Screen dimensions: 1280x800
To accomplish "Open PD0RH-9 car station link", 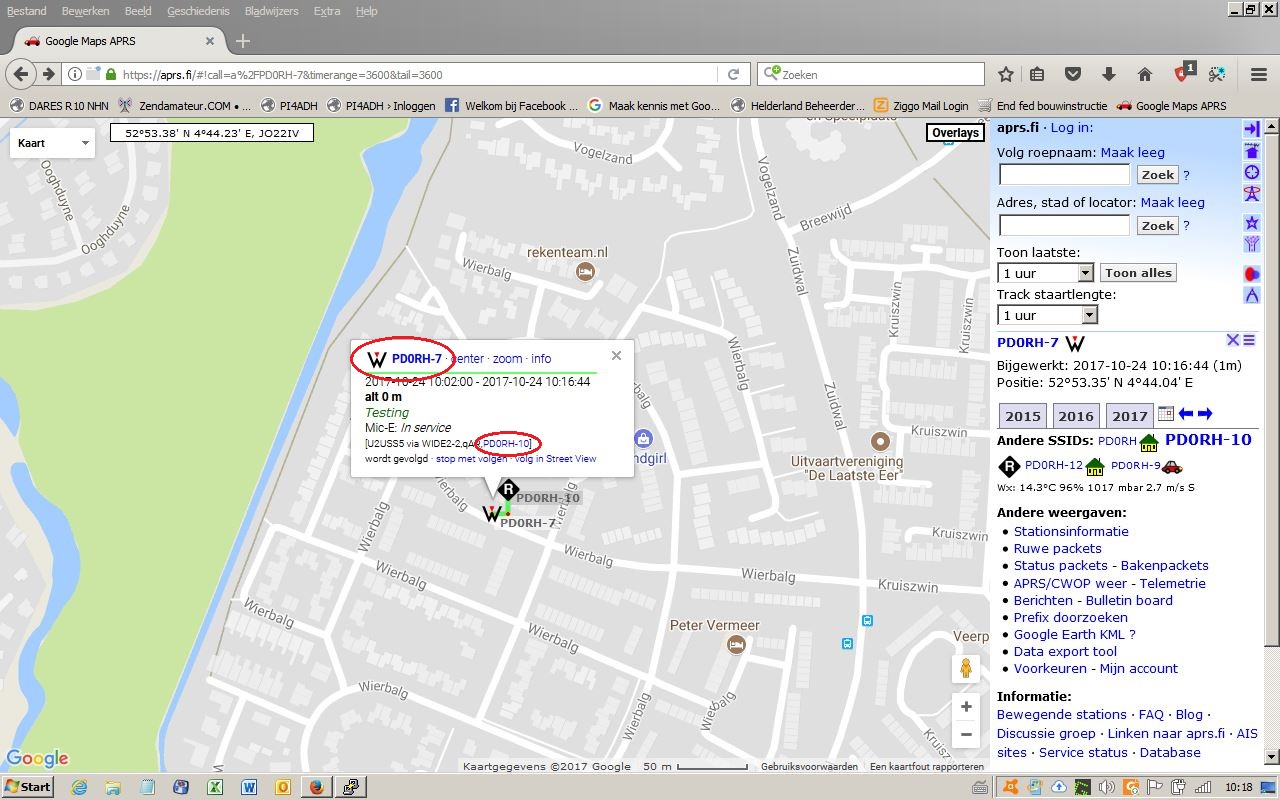I will click(1135, 466).
